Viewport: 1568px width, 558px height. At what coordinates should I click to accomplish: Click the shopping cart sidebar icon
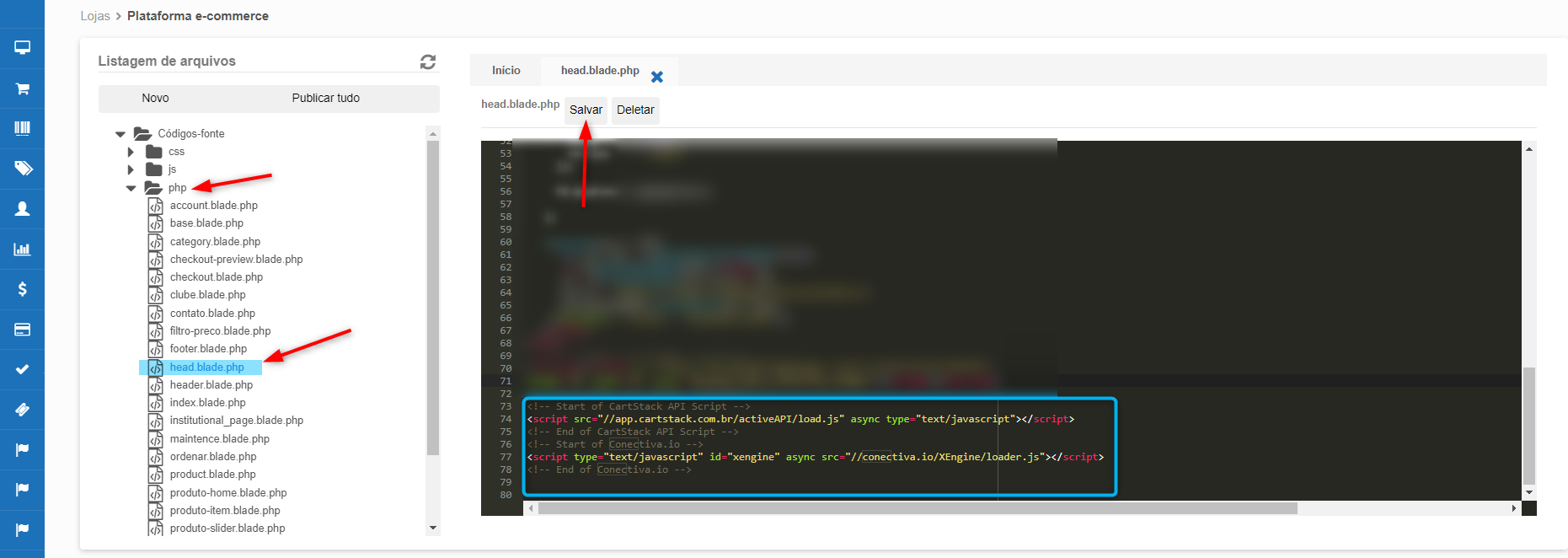(x=22, y=89)
